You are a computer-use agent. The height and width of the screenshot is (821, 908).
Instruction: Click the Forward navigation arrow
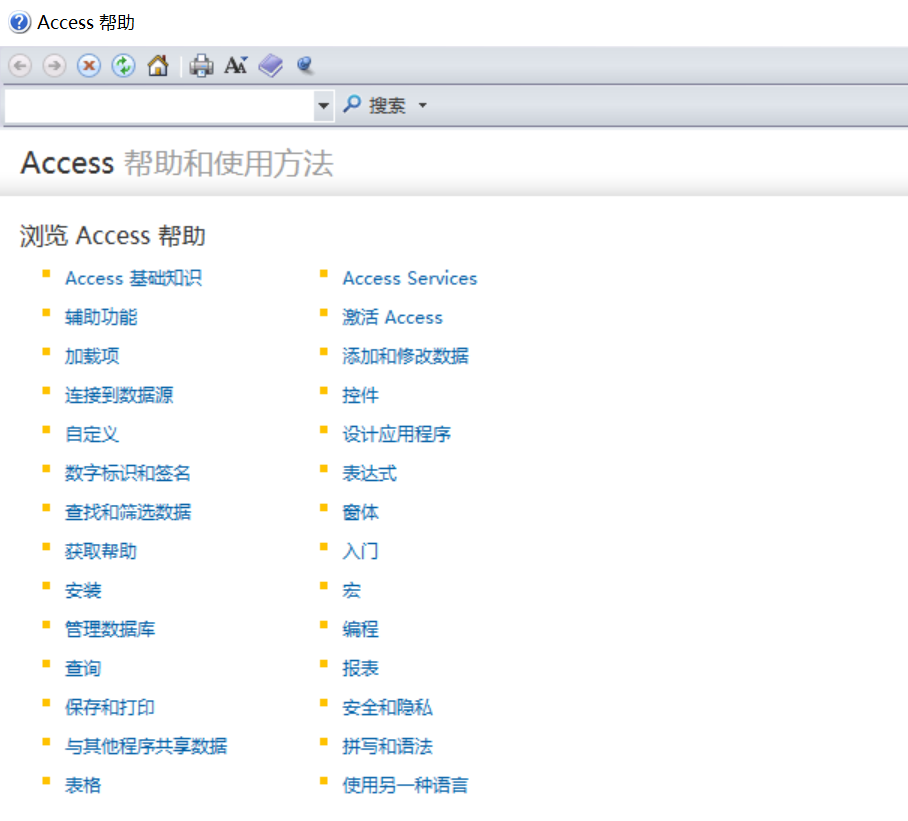[x=54, y=65]
